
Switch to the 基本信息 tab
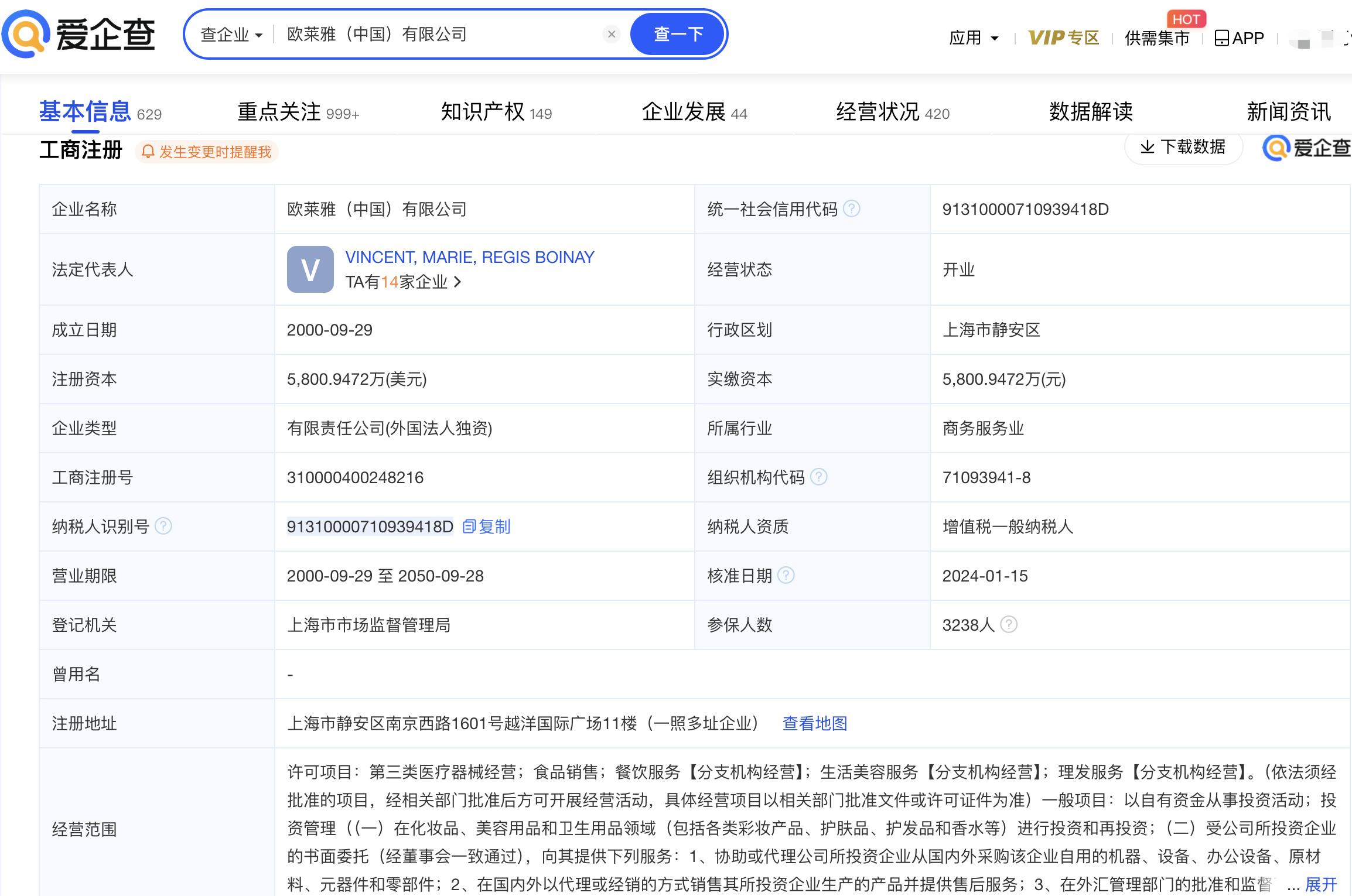(100, 111)
